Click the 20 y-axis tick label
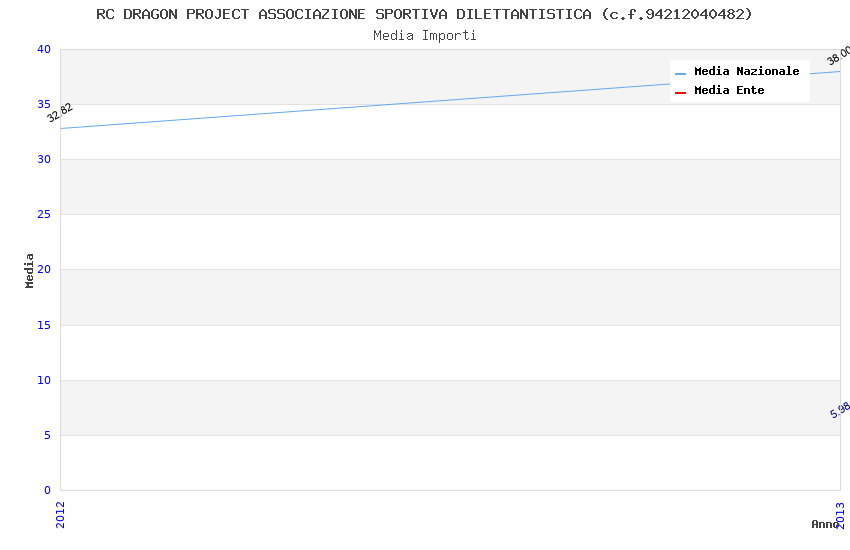 pyautogui.click(x=43, y=270)
